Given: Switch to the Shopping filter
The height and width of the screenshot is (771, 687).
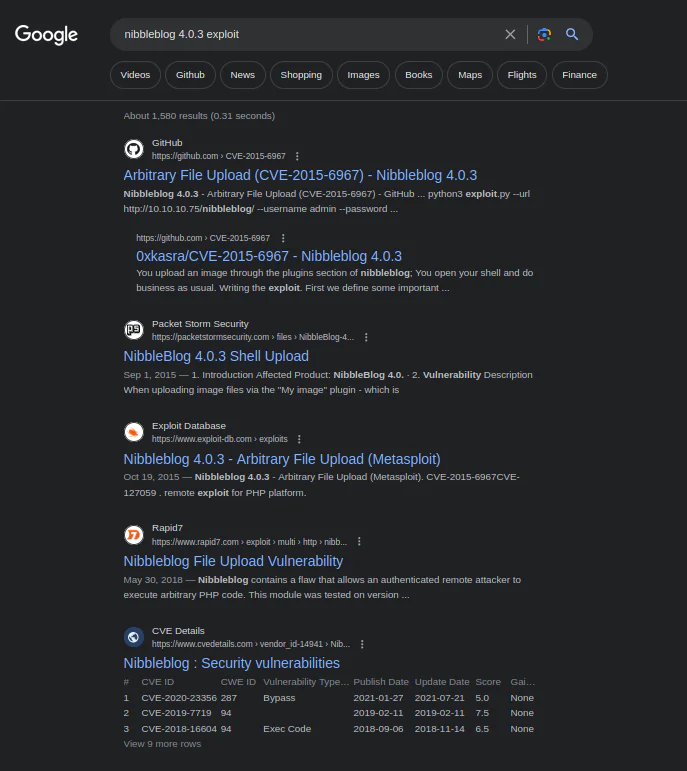Looking at the screenshot, I should coord(301,75).
